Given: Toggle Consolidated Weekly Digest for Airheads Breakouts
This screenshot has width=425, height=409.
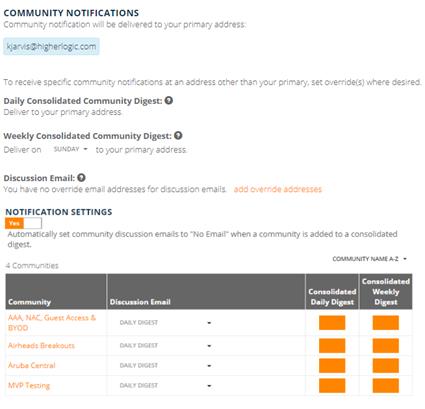Looking at the screenshot, I should pos(386,346).
